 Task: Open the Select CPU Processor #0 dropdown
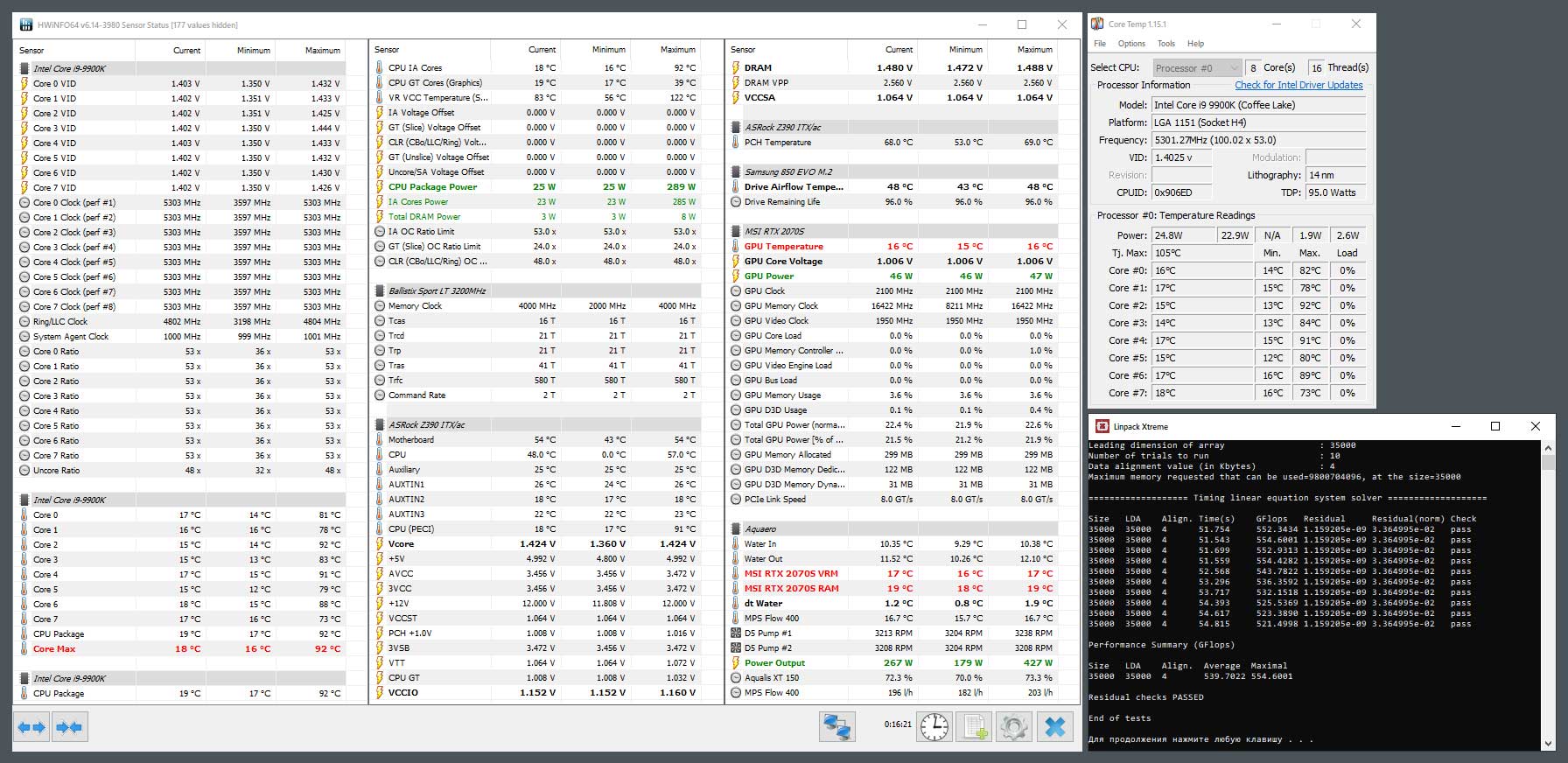(1196, 67)
